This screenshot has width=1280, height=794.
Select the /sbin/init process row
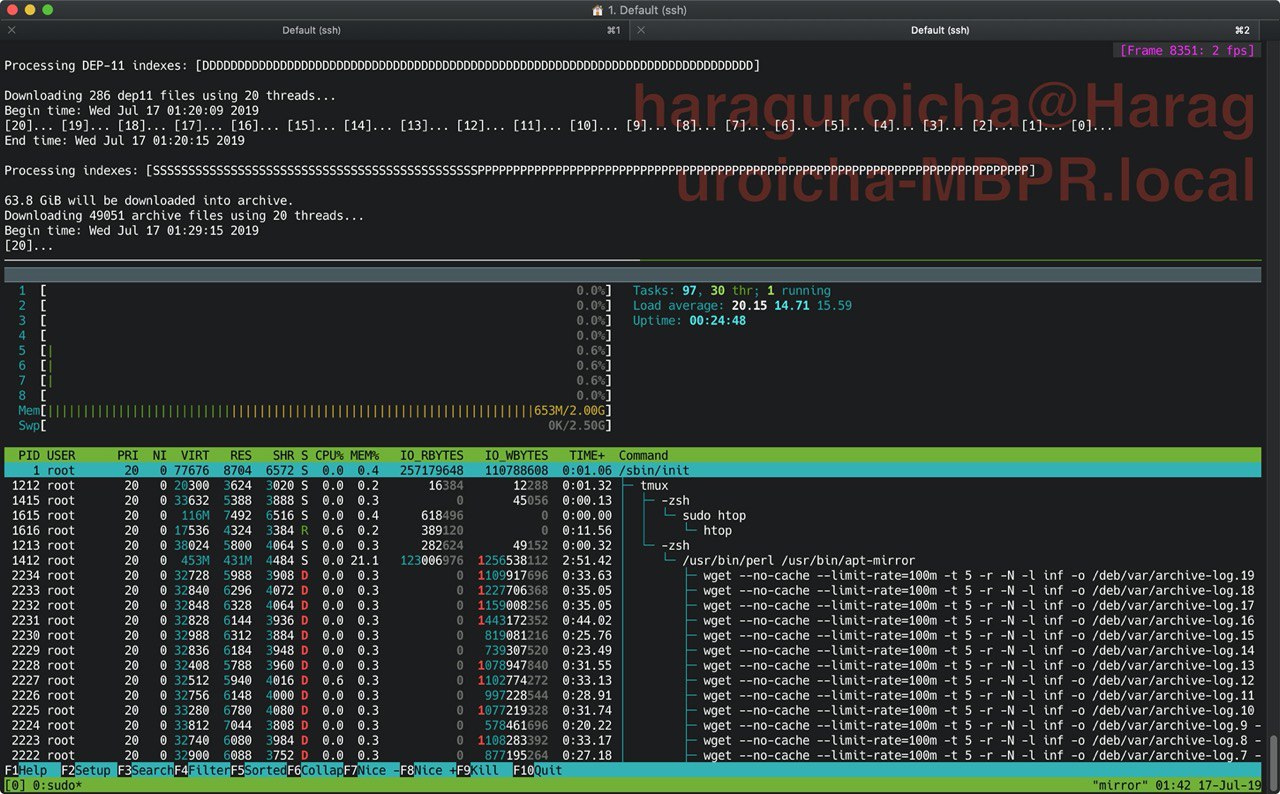point(632,470)
